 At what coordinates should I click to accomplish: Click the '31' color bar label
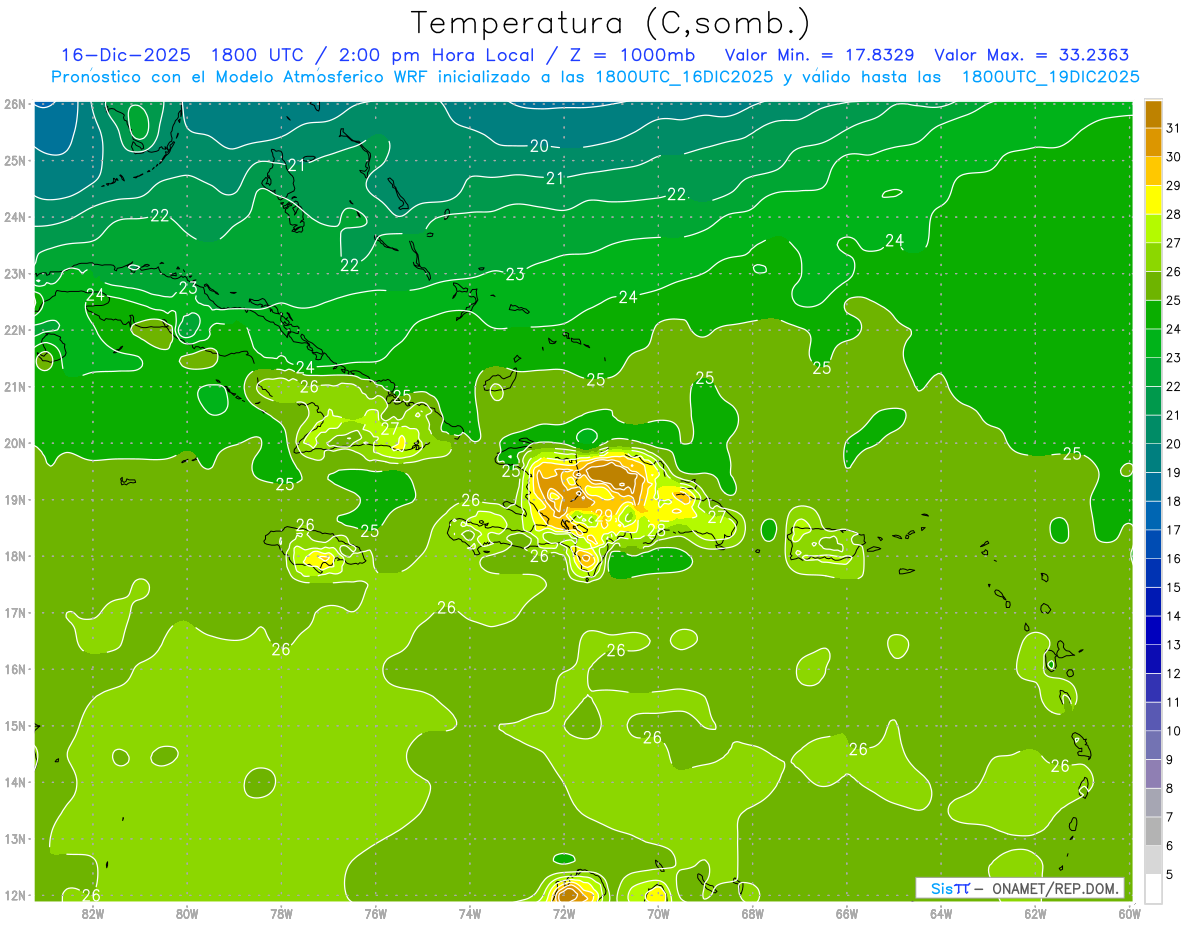[x=1174, y=128]
